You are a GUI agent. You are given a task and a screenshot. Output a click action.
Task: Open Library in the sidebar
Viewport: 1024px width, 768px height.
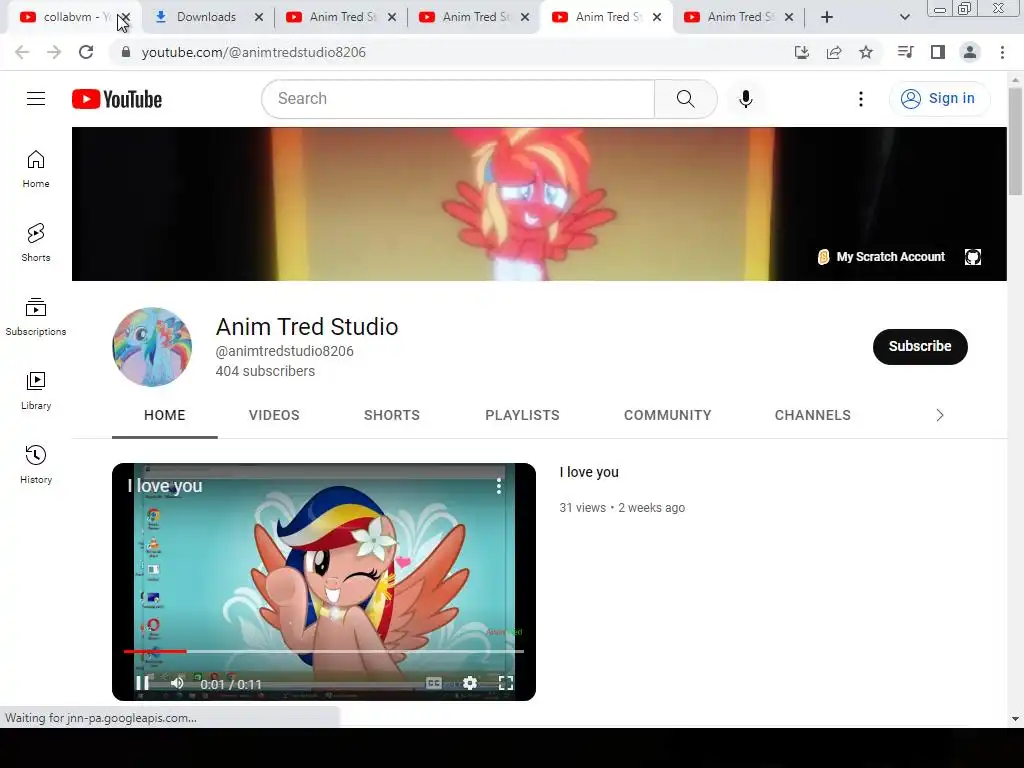click(36, 391)
